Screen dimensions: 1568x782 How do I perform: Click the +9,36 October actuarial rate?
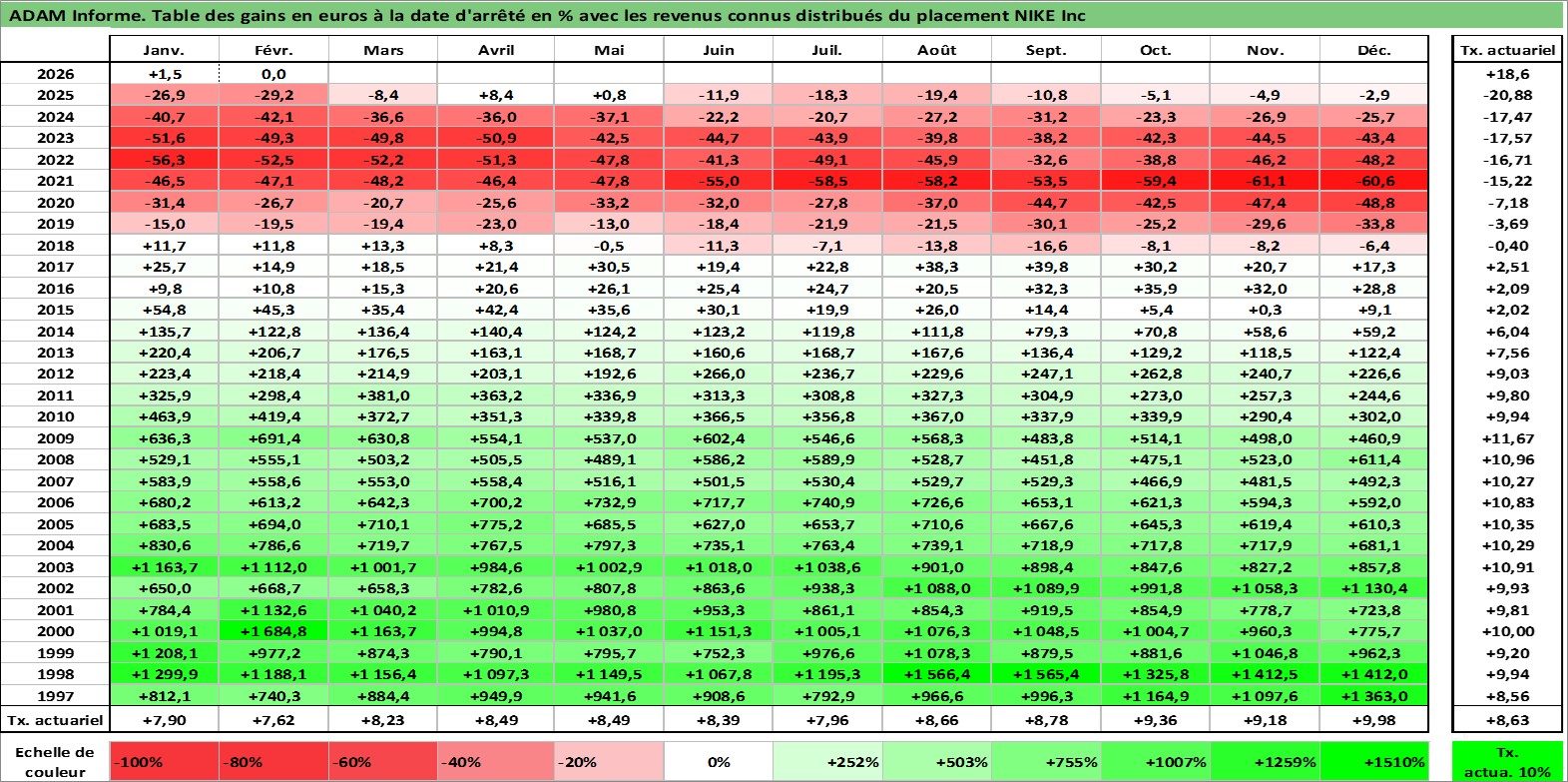[1156, 720]
